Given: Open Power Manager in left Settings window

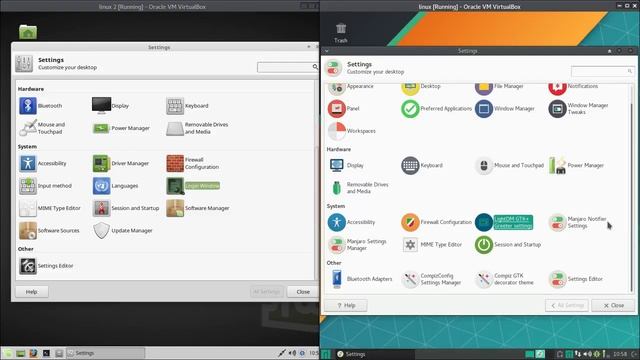Looking at the screenshot, I should [121, 128].
